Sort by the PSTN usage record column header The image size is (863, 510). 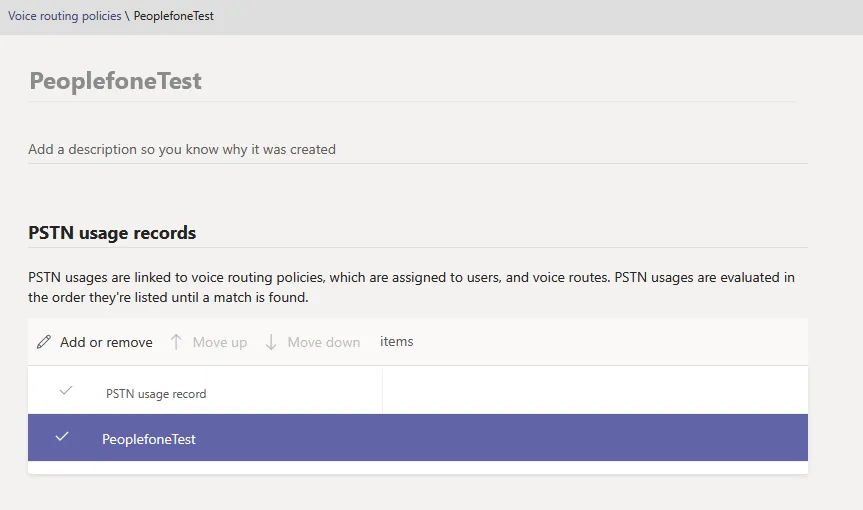click(156, 394)
